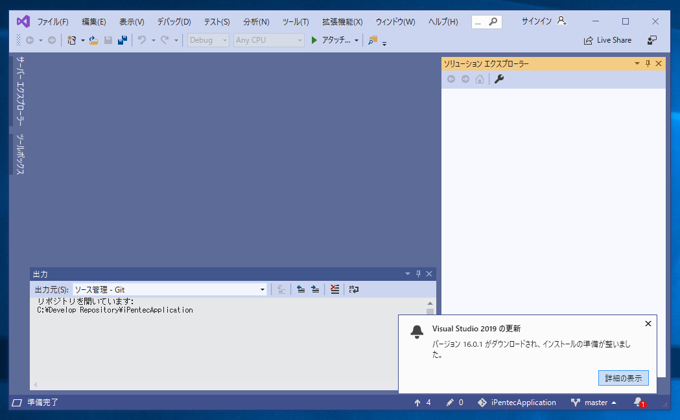Close the Solution Explorer panel
This screenshot has width=680, height=420.
pos(659,63)
